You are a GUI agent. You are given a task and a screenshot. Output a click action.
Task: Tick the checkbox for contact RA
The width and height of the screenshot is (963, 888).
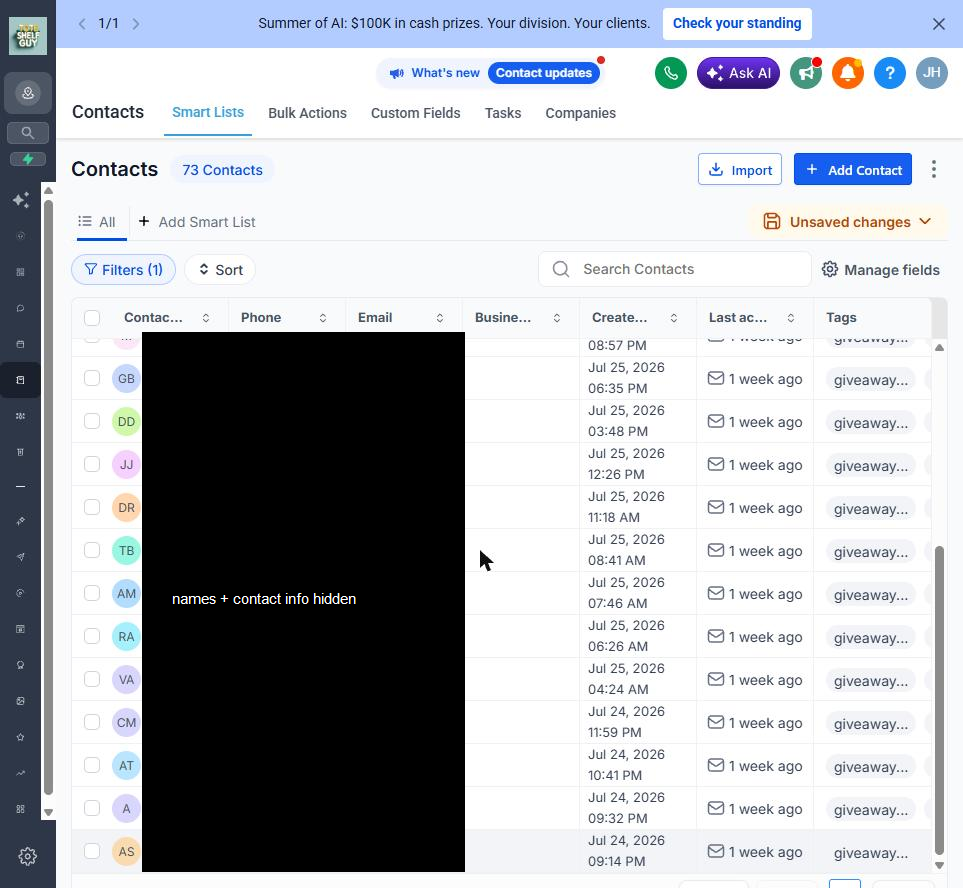point(92,636)
